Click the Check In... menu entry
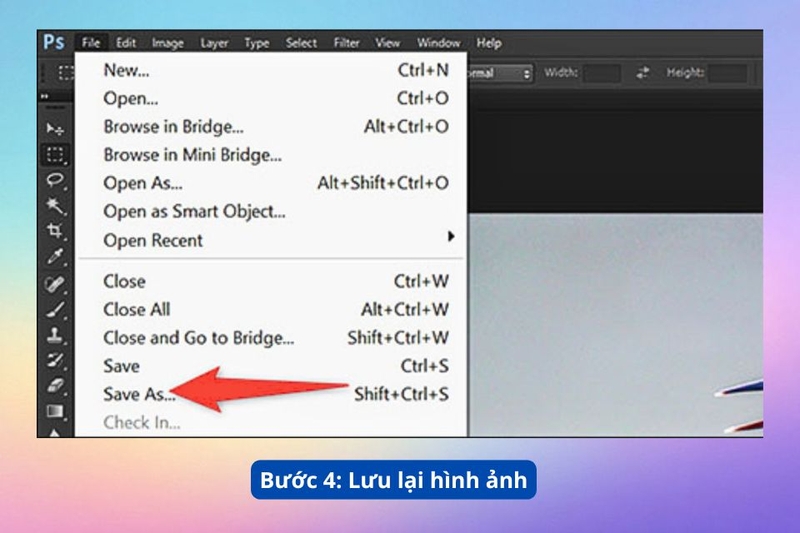800x533 pixels. point(271,423)
